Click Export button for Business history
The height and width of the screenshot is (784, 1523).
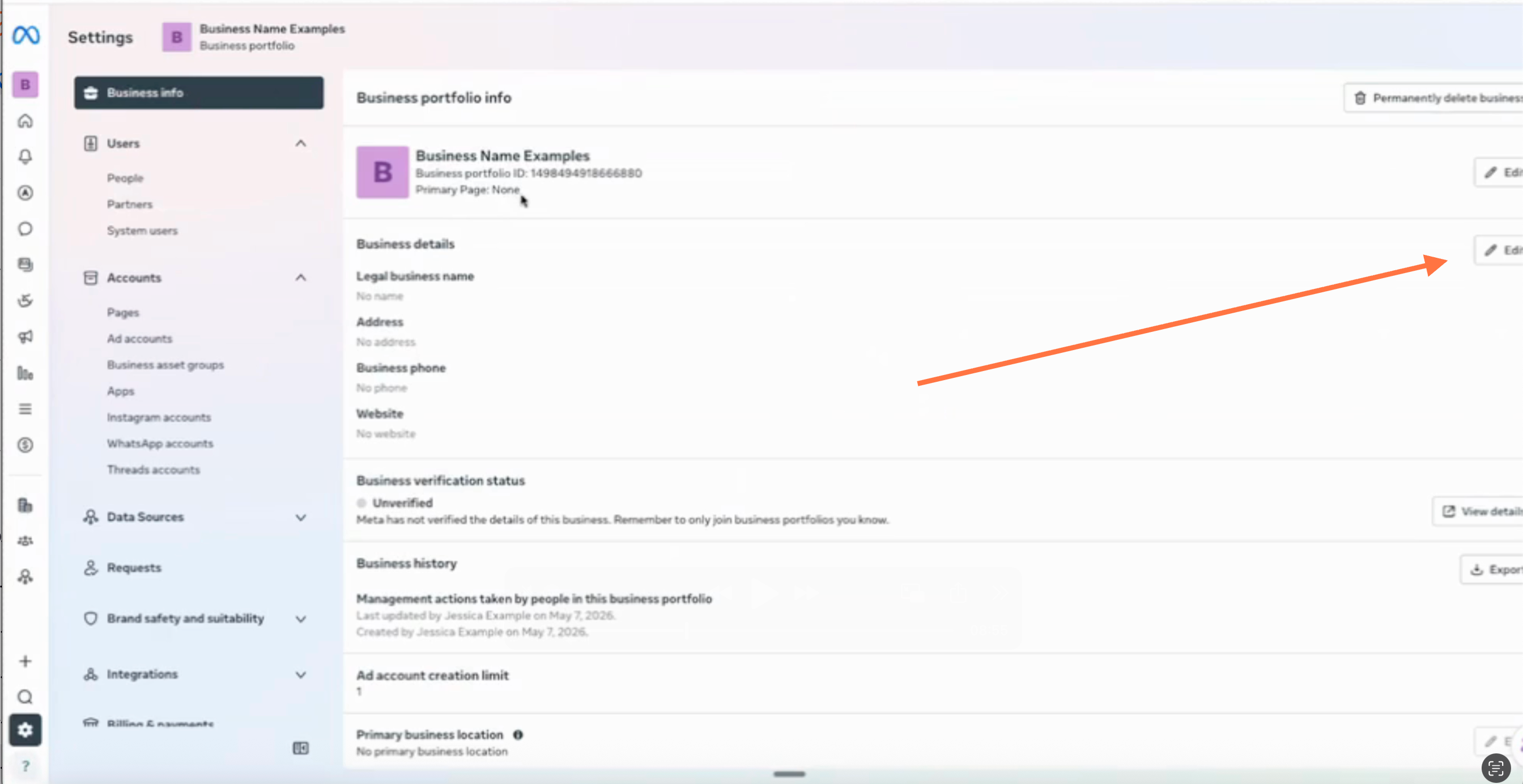[1493, 569]
